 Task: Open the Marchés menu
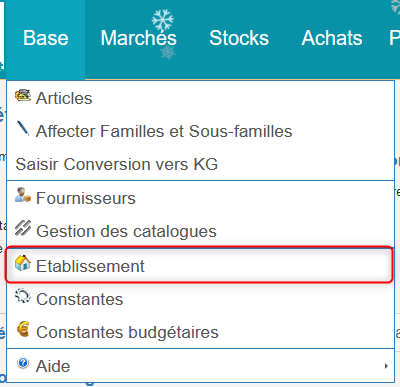point(138,38)
